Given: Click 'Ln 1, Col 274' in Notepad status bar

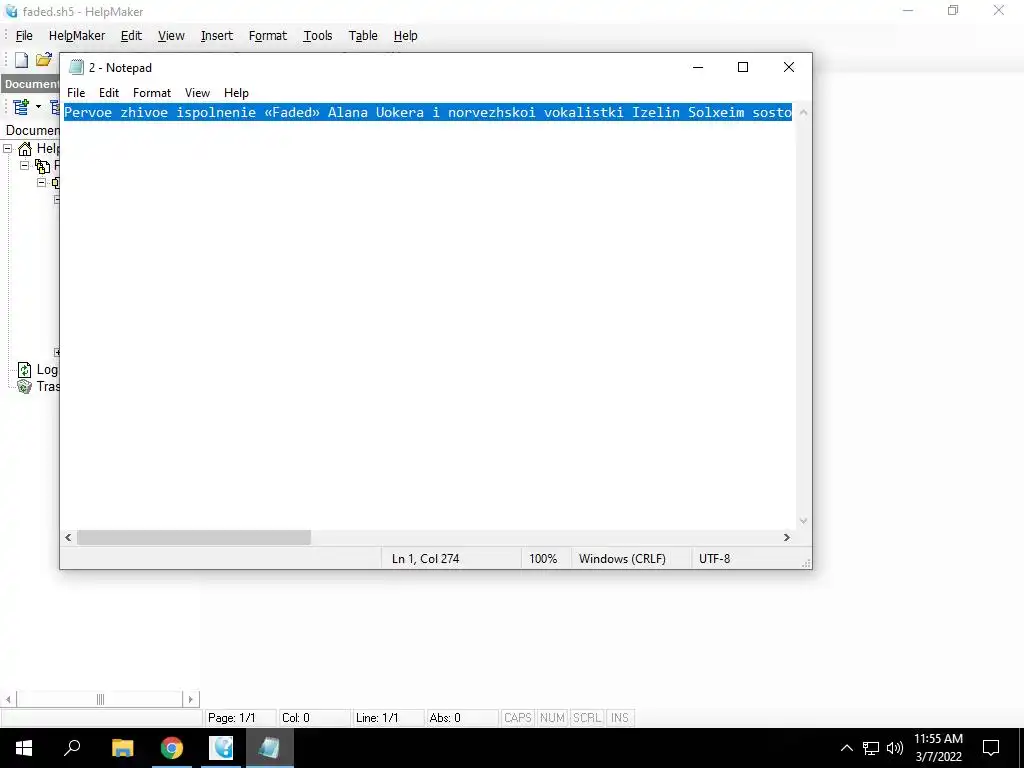Looking at the screenshot, I should [x=426, y=559].
